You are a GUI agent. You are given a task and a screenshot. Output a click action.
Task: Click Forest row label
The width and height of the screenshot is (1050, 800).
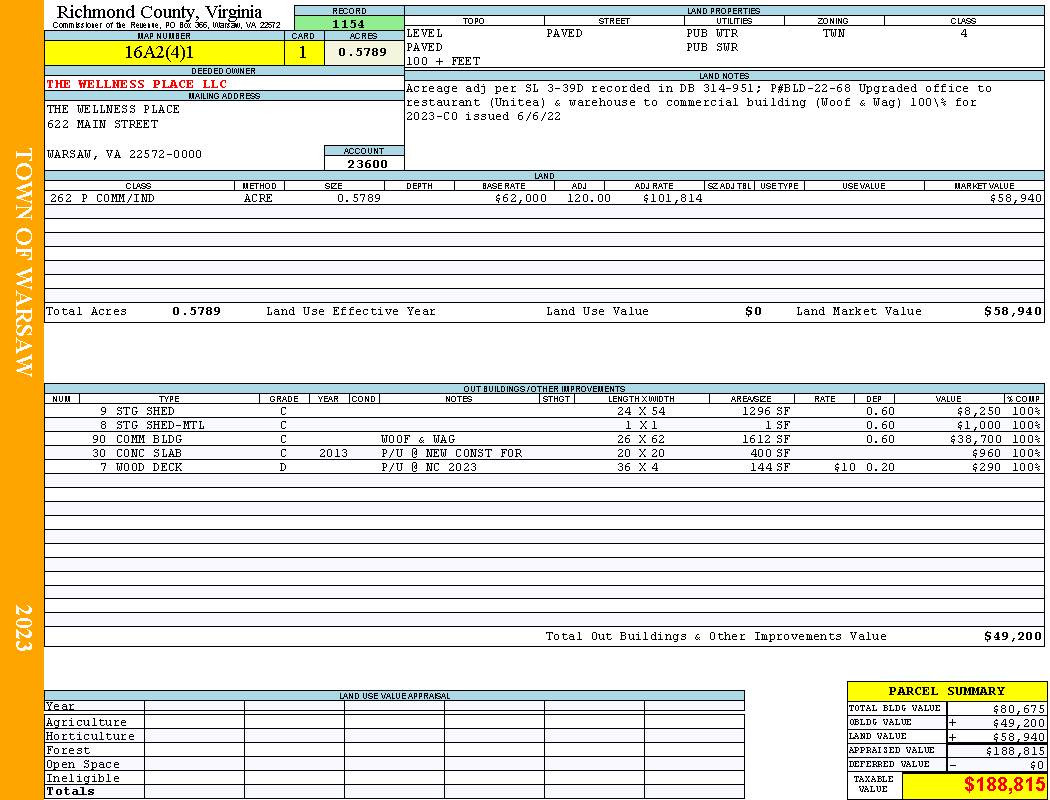point(68,750)
